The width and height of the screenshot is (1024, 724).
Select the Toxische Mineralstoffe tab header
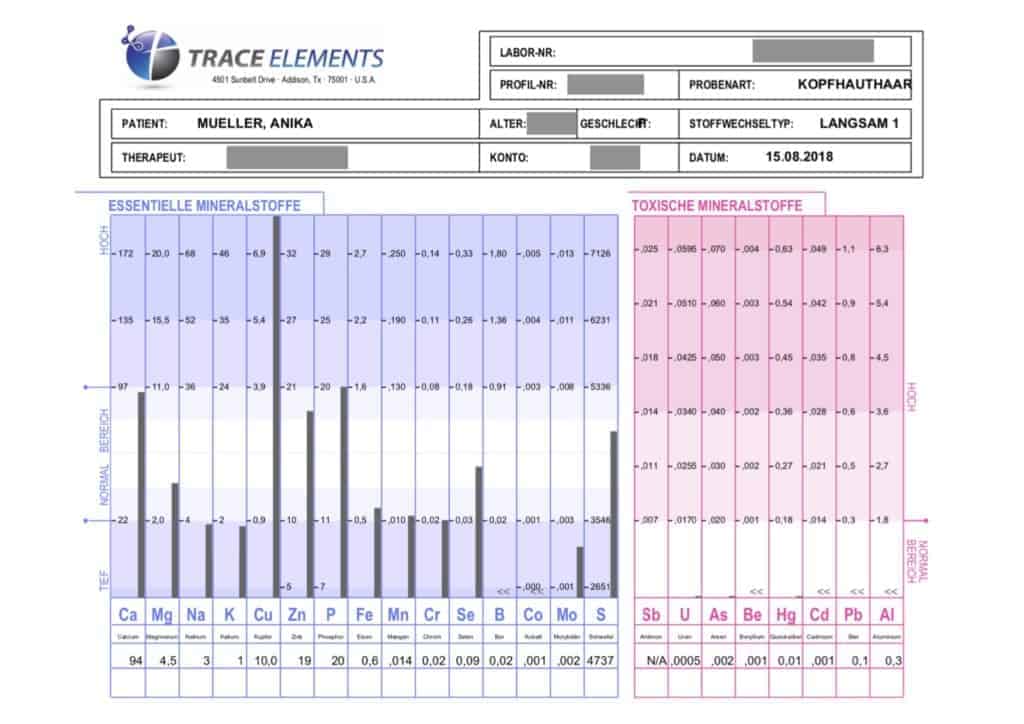(716, 206)
